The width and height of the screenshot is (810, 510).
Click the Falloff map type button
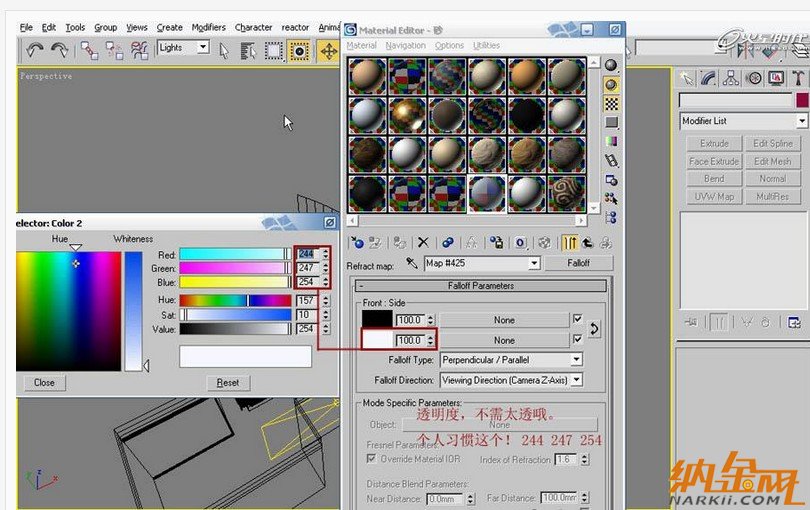click(x=579, y=263)
